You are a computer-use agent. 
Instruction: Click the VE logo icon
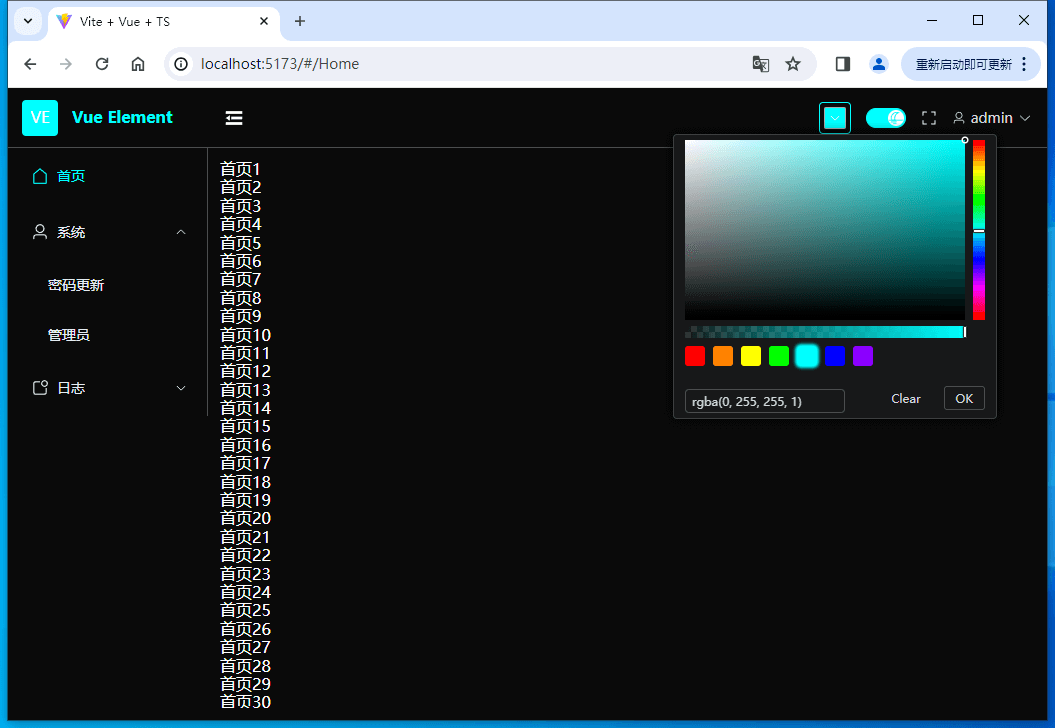pyautogui.click(x=40, y=118)
